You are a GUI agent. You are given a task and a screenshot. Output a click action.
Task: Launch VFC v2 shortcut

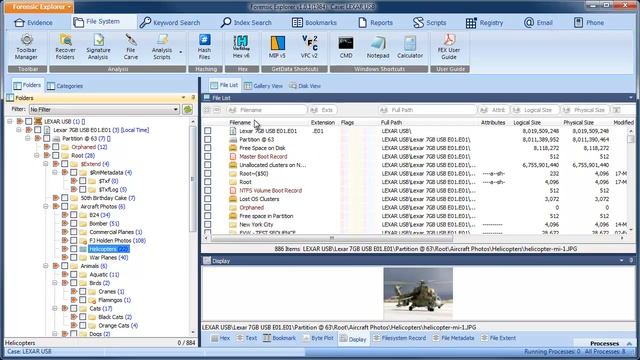[309, 47]
